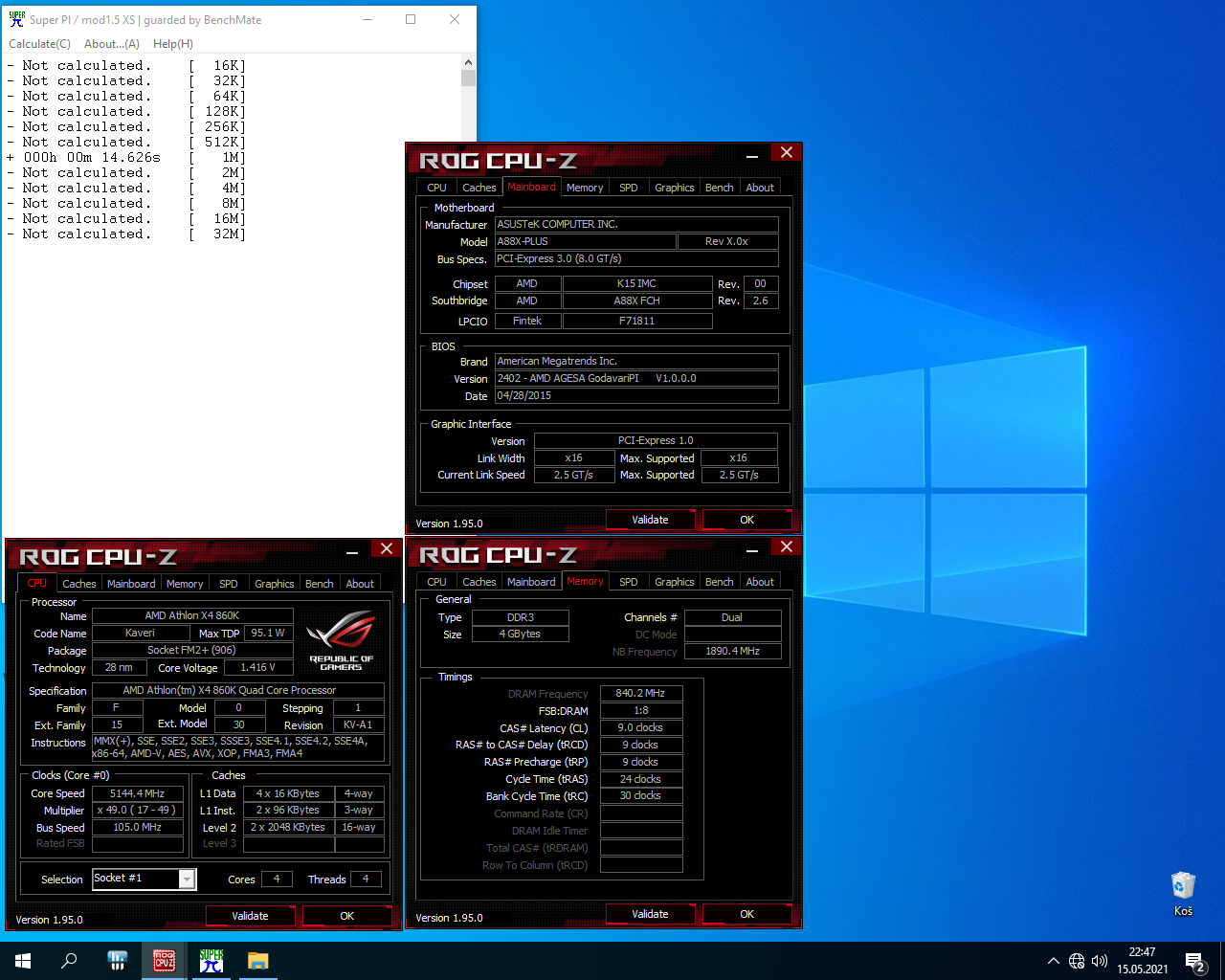Open File Explorer from the taskbar
This screenshot has height=980, width=1225.
coord(257,961)
